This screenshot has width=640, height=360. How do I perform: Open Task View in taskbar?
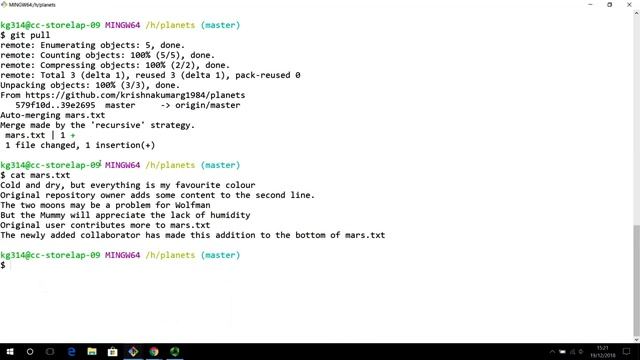click(x=50, y=351)
